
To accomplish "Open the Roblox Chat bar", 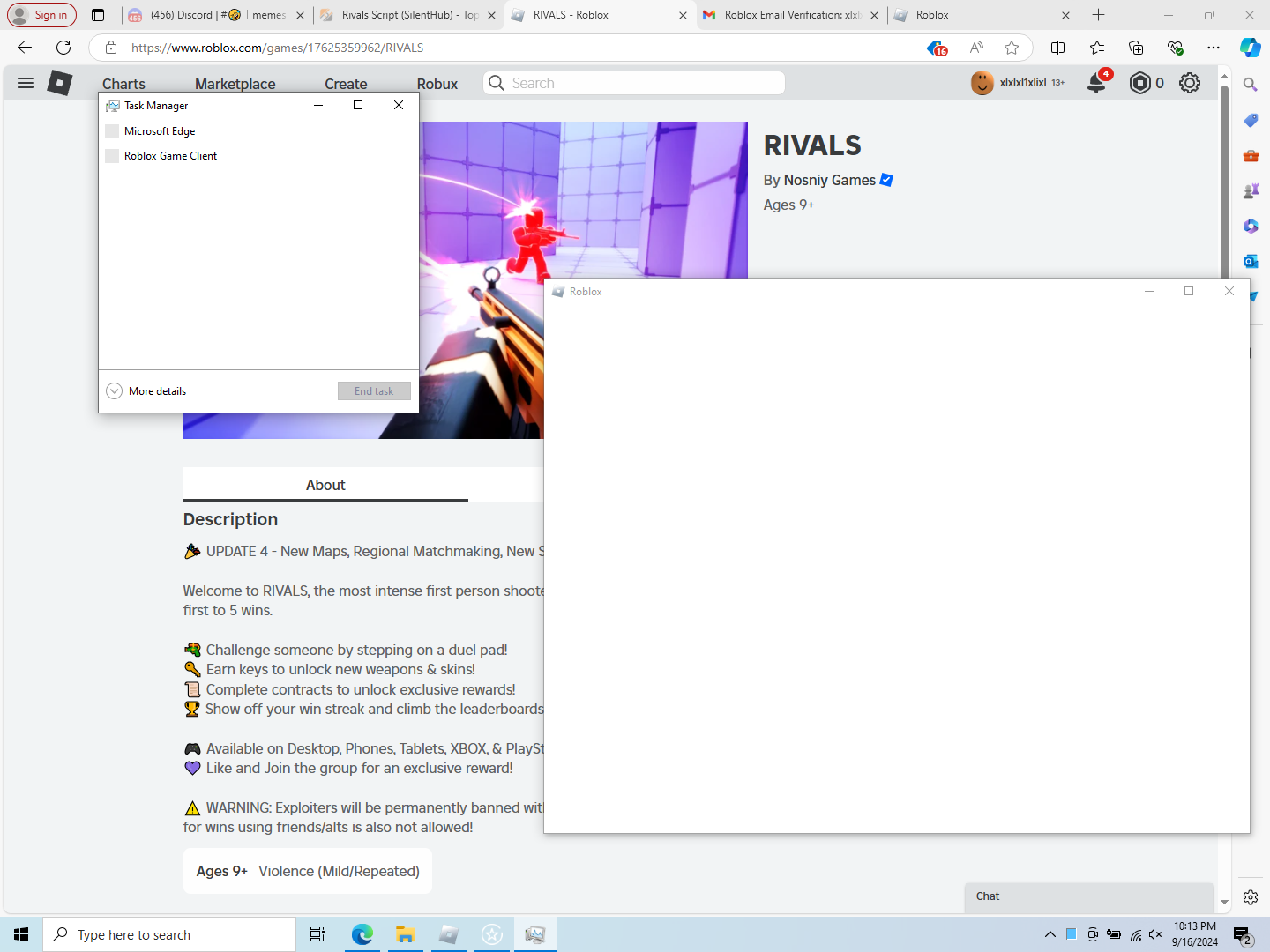I will click(x=1089, y=897).
